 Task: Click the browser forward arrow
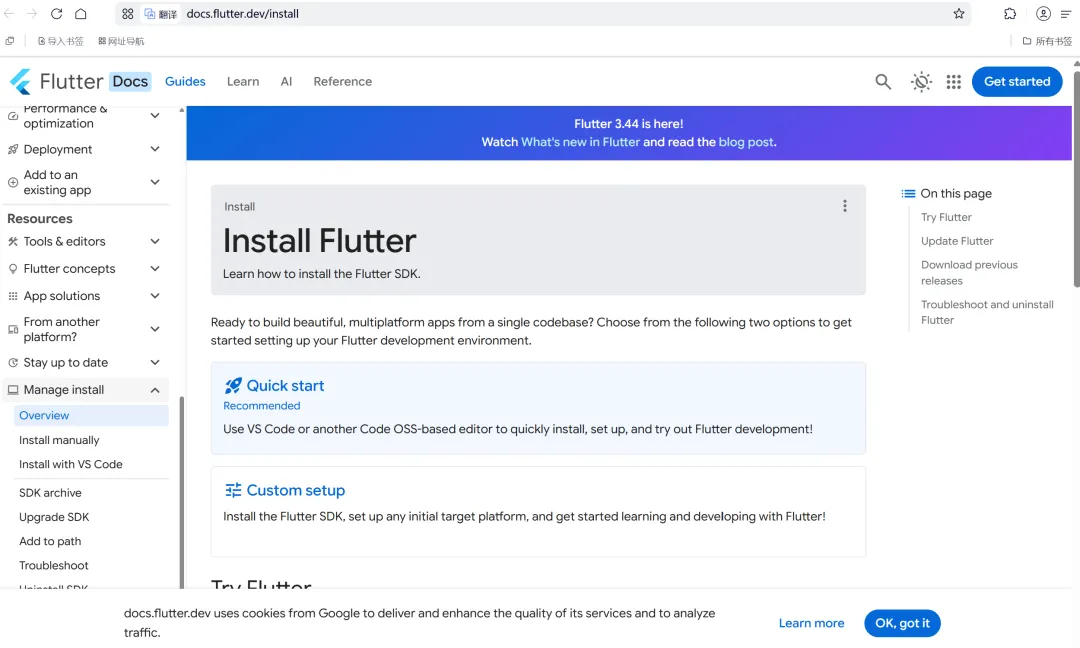[x=32, y=14]
